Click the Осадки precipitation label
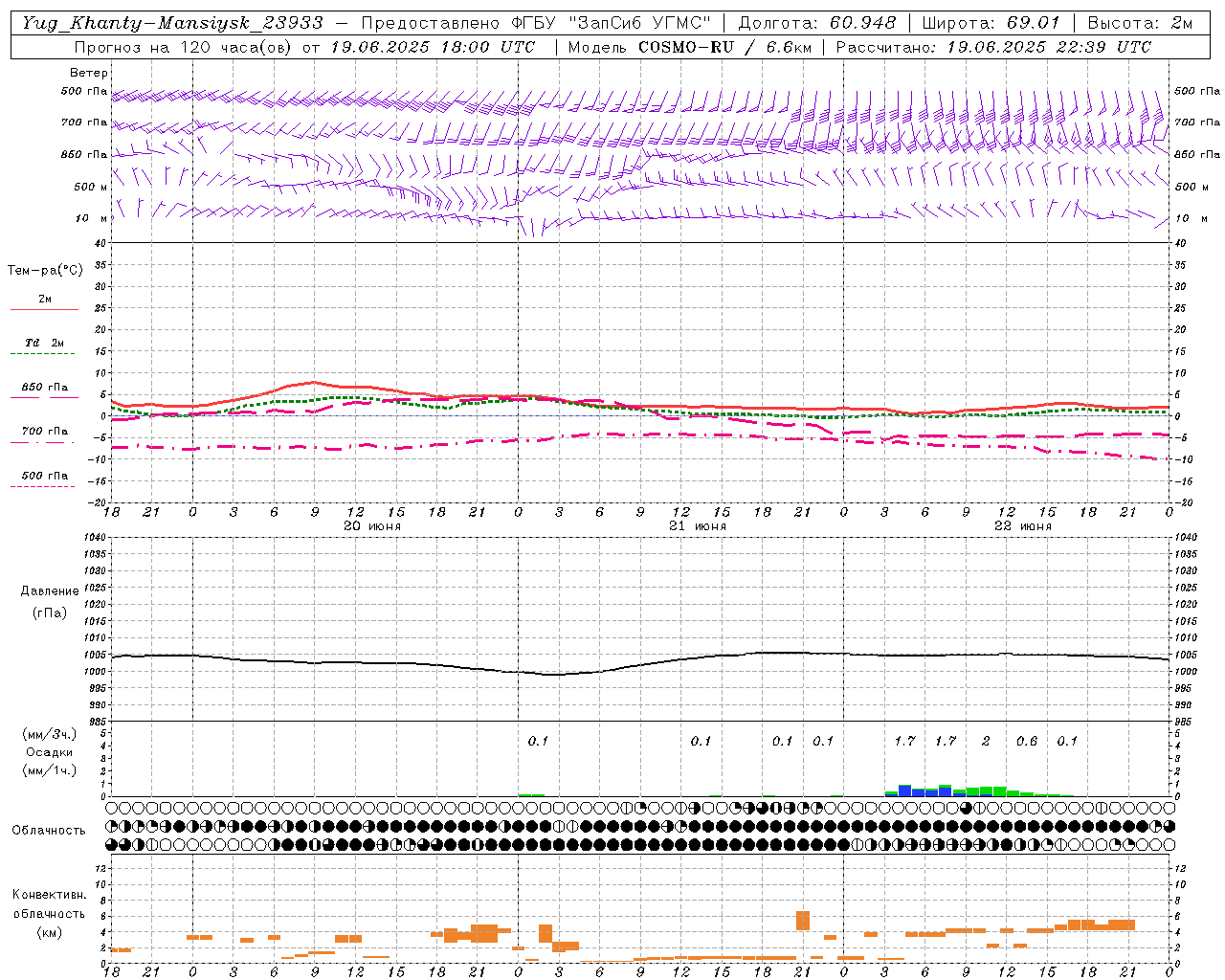 click(x=49, y=752)
